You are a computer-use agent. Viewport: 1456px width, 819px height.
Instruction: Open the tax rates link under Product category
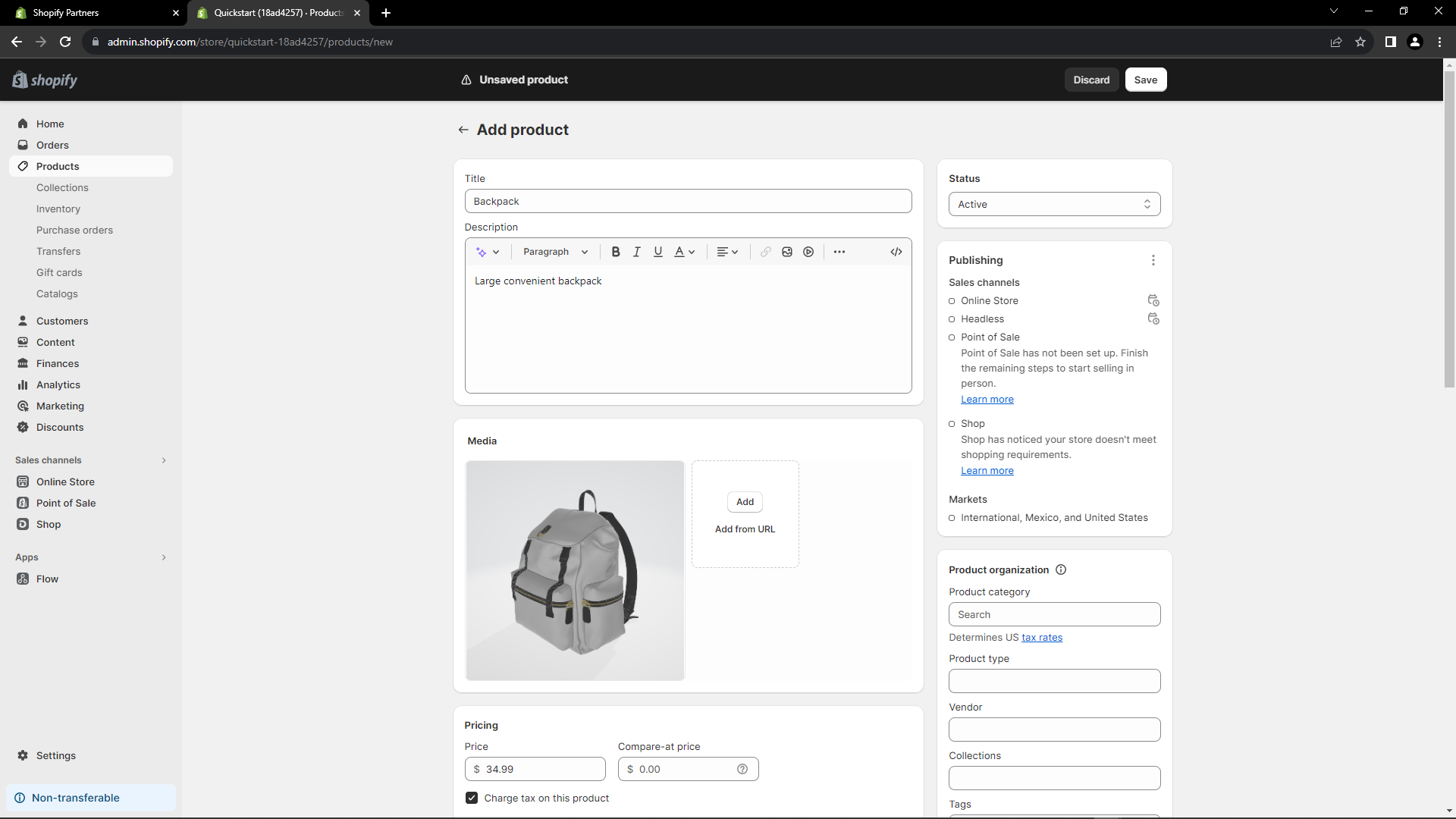point(1042,638)
